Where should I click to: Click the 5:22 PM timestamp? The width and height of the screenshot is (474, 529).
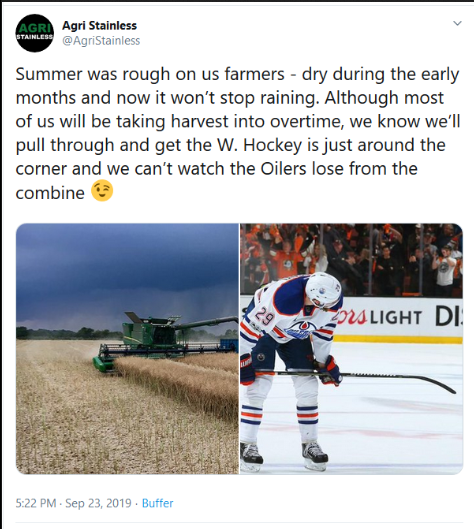click(35, 503)
